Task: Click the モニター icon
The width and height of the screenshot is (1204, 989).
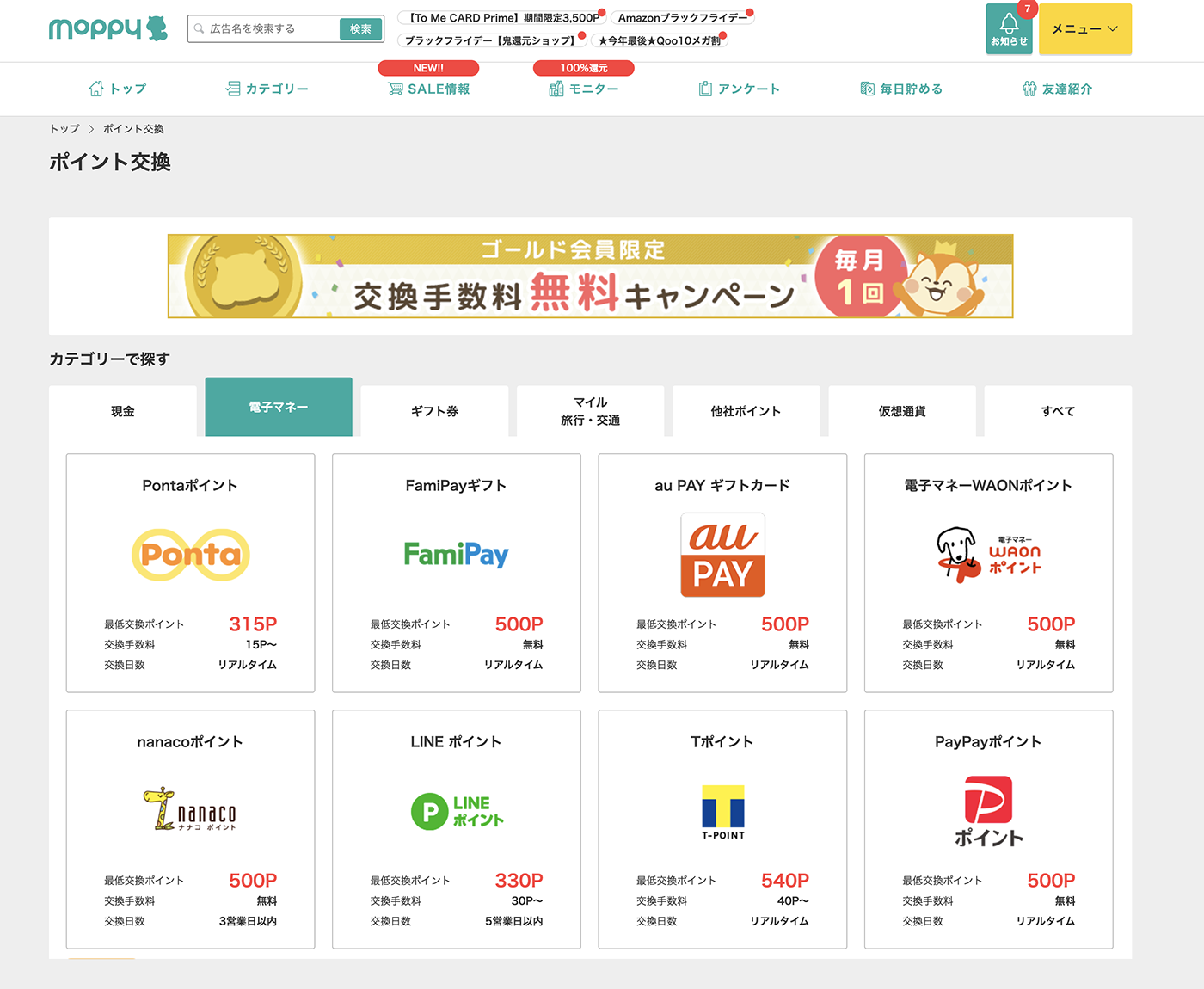Action: [x=556, y=89]
